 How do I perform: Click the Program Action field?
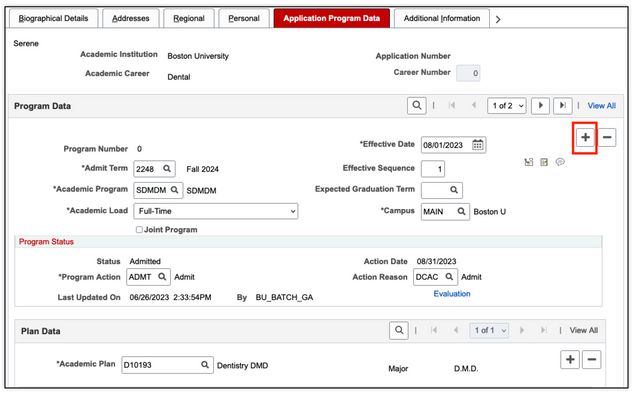pyautogui.click(x=148, y=277)
